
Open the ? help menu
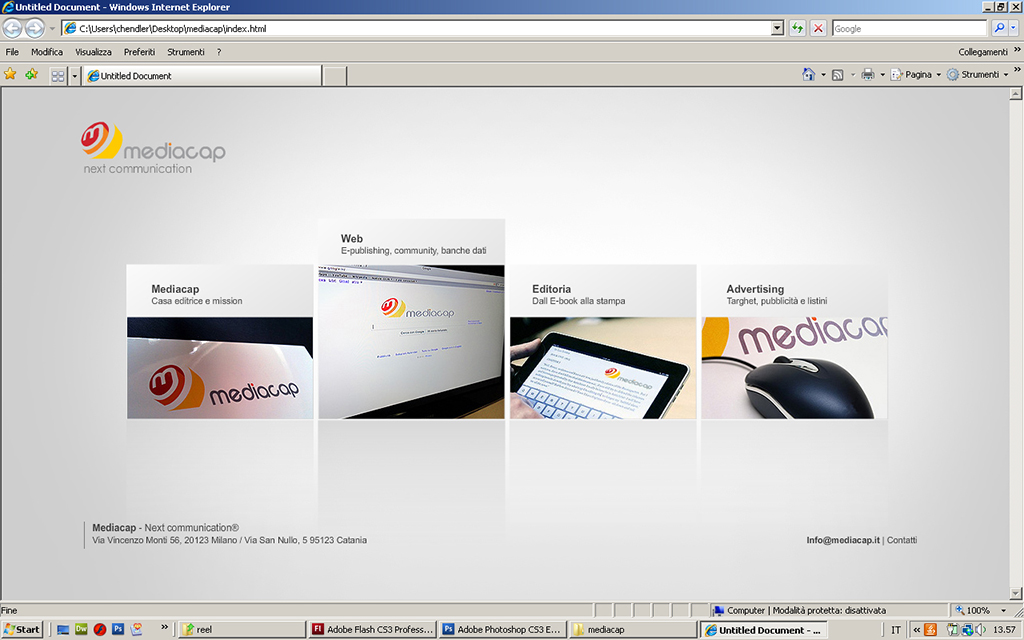coord(219,52)
